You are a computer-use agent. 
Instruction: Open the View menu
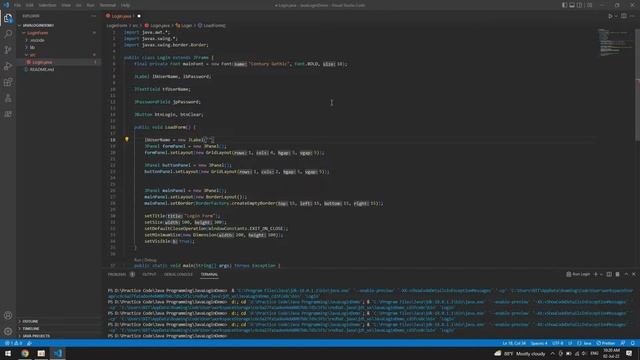[66, 5]
